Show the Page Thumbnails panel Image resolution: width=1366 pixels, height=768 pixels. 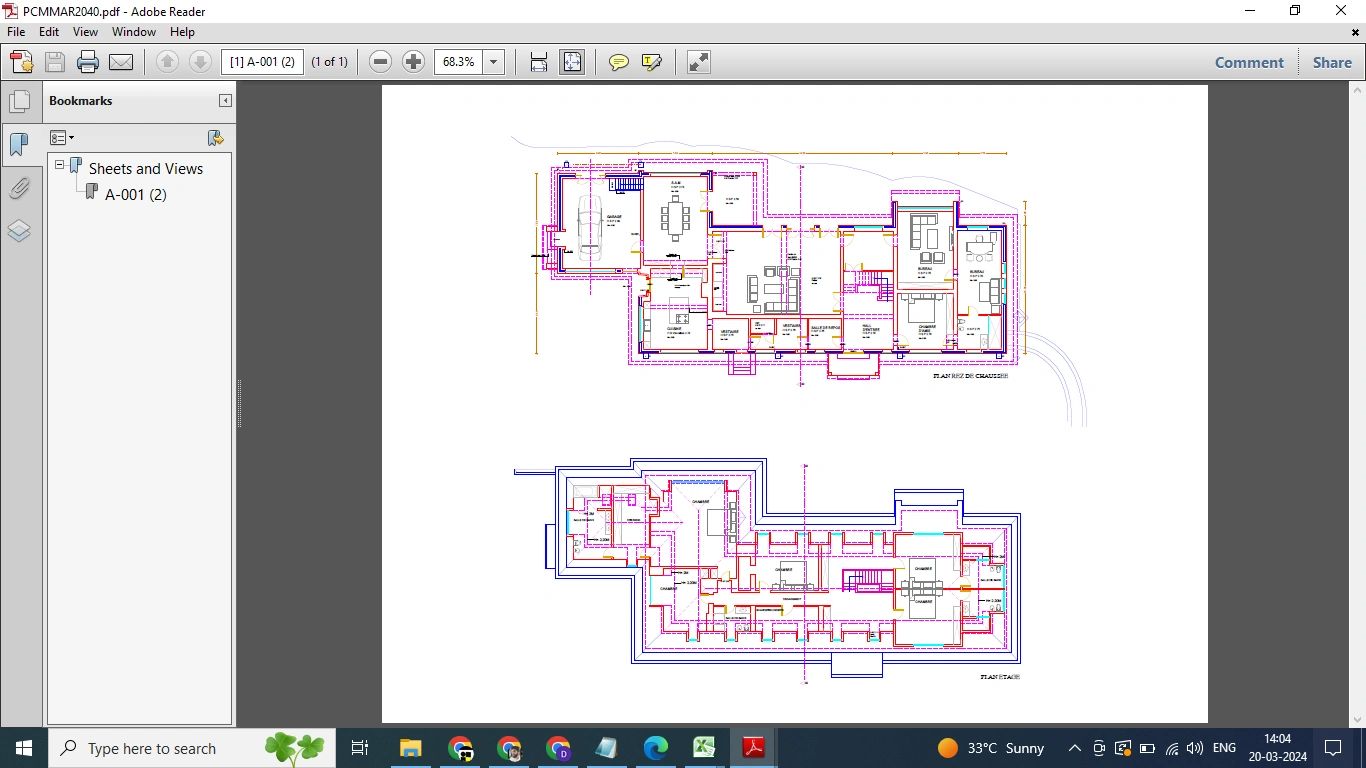pyautogui.click(x=19, y=101)
